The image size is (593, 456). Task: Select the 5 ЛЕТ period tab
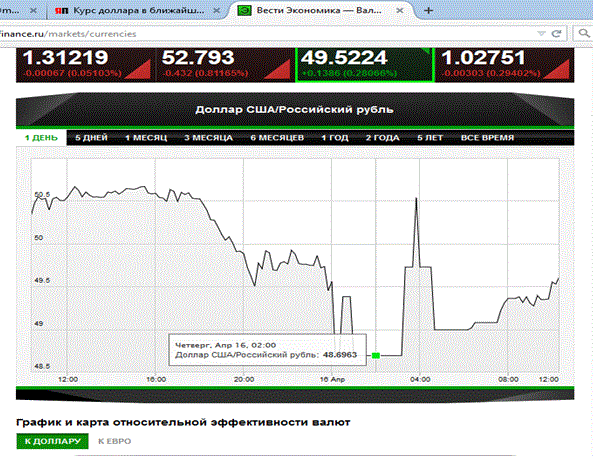(x=430, y=138)
